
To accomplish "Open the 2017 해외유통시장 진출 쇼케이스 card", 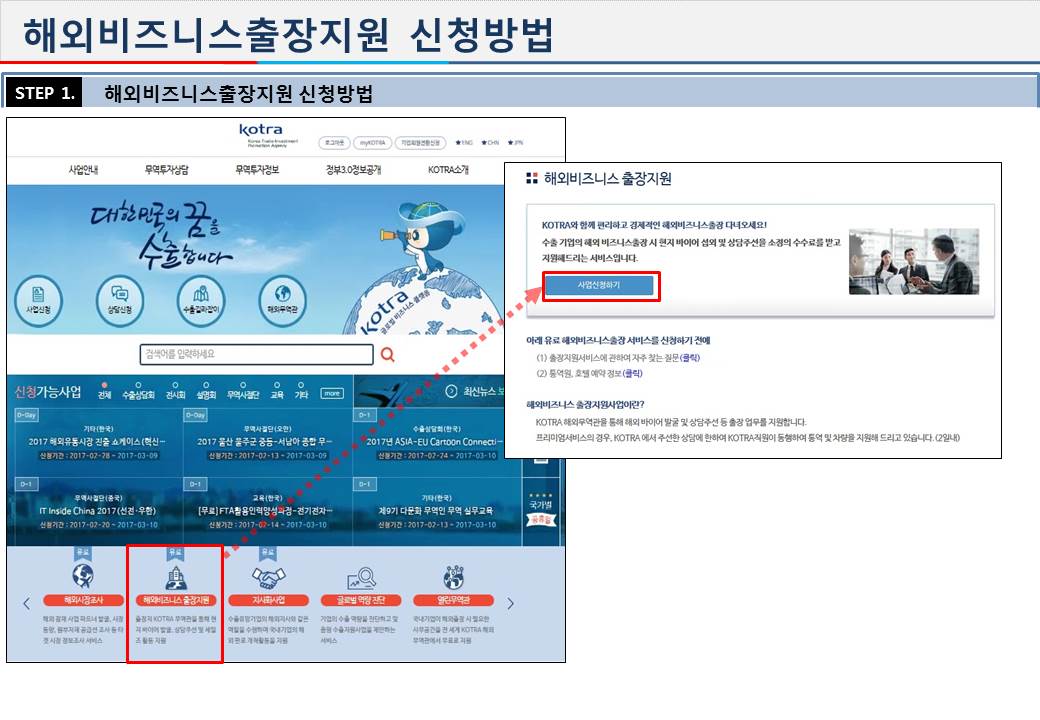I will pos(98,442).
